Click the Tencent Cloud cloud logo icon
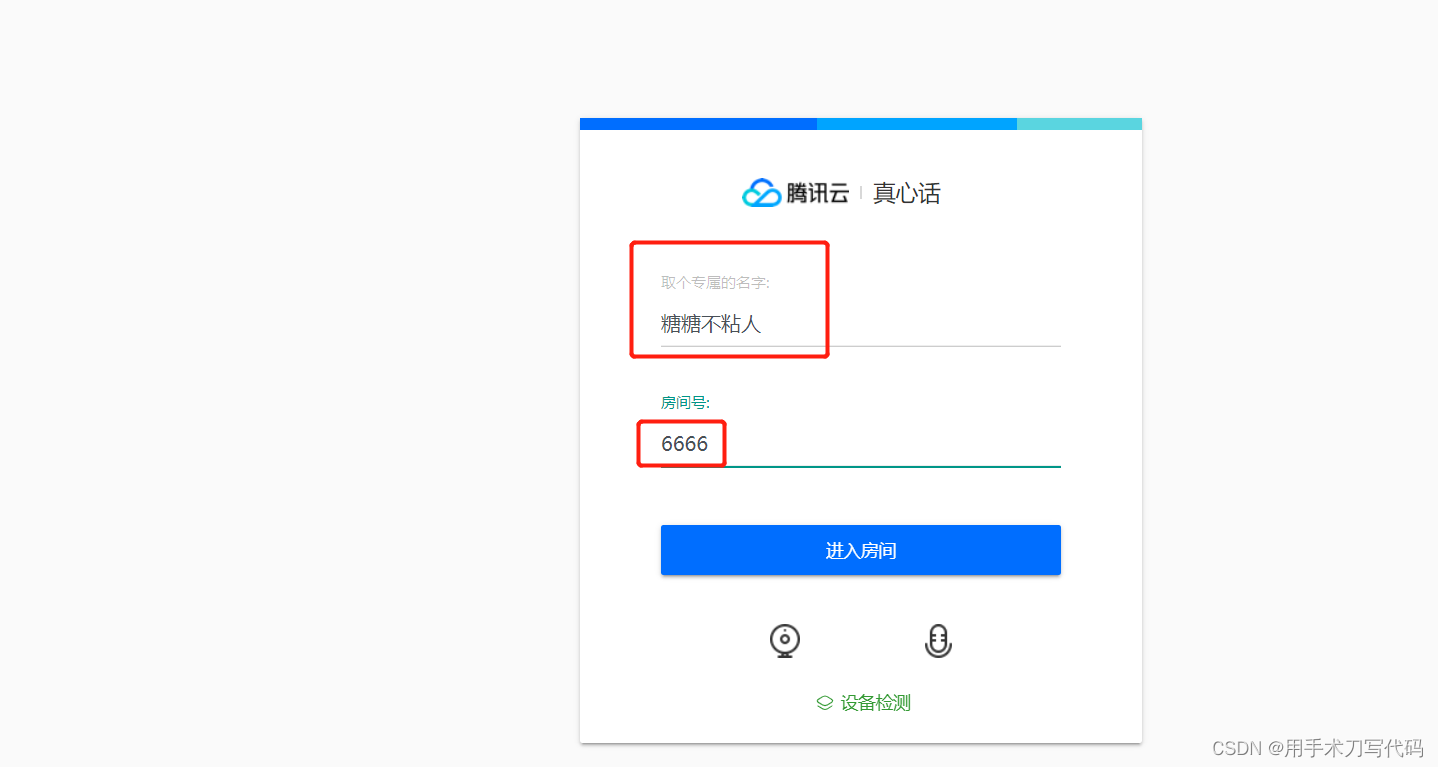The width and height of the screenshot is (1438, 767). 761,193
